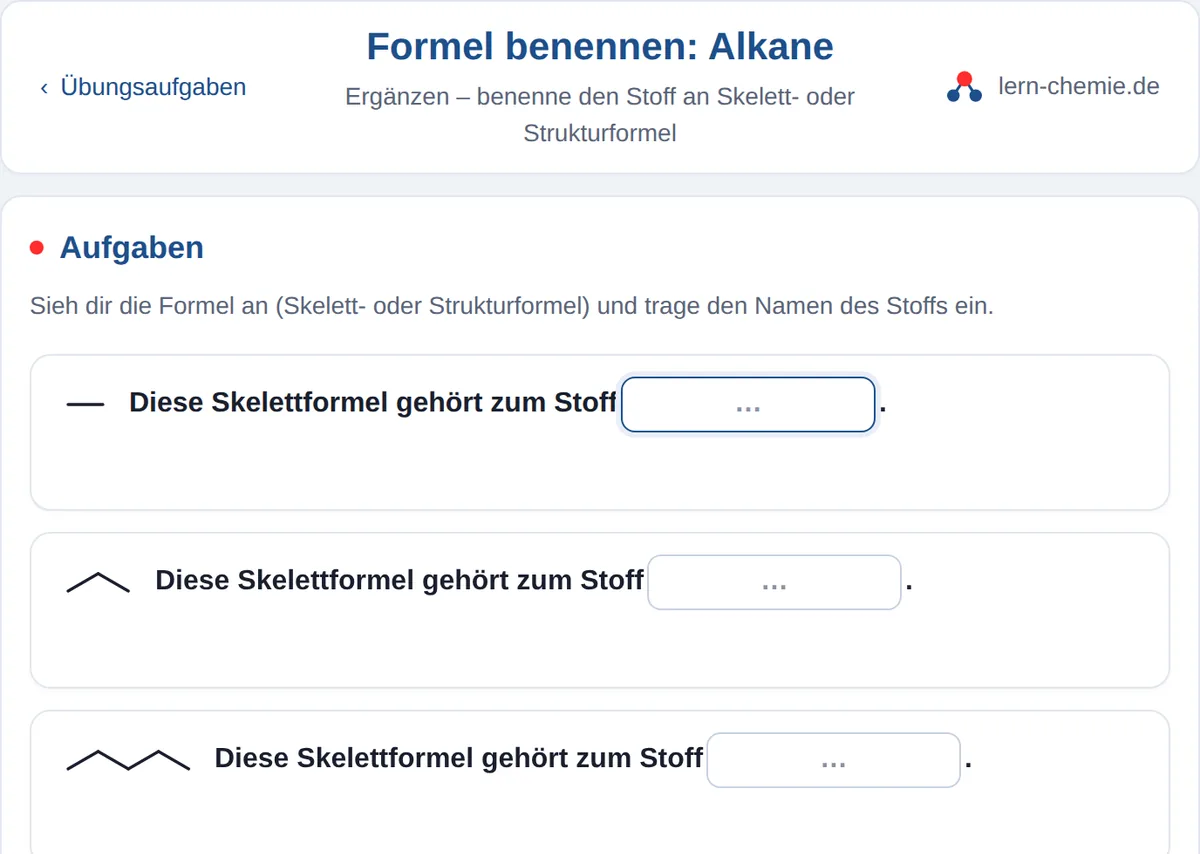Open the lern-chemie.de site name text
Screen dimensions: 1200x854
coord(1079,86)
